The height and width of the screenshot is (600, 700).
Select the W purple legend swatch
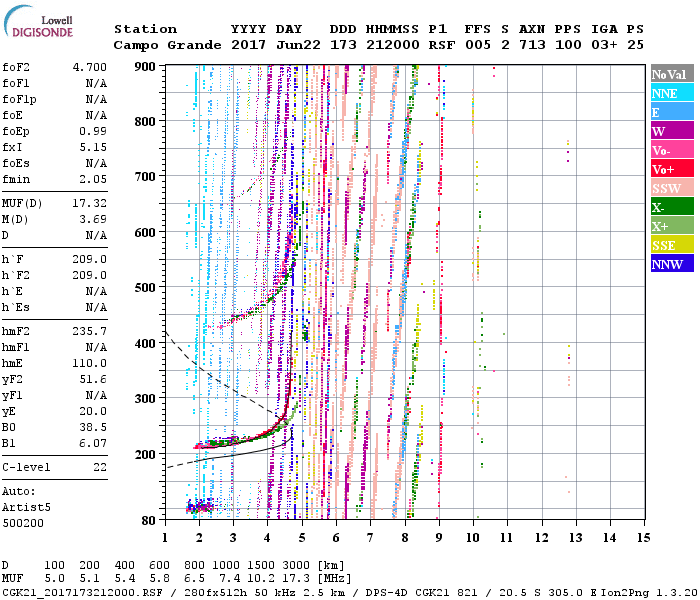pyautogui.click(x=672, y=131)
